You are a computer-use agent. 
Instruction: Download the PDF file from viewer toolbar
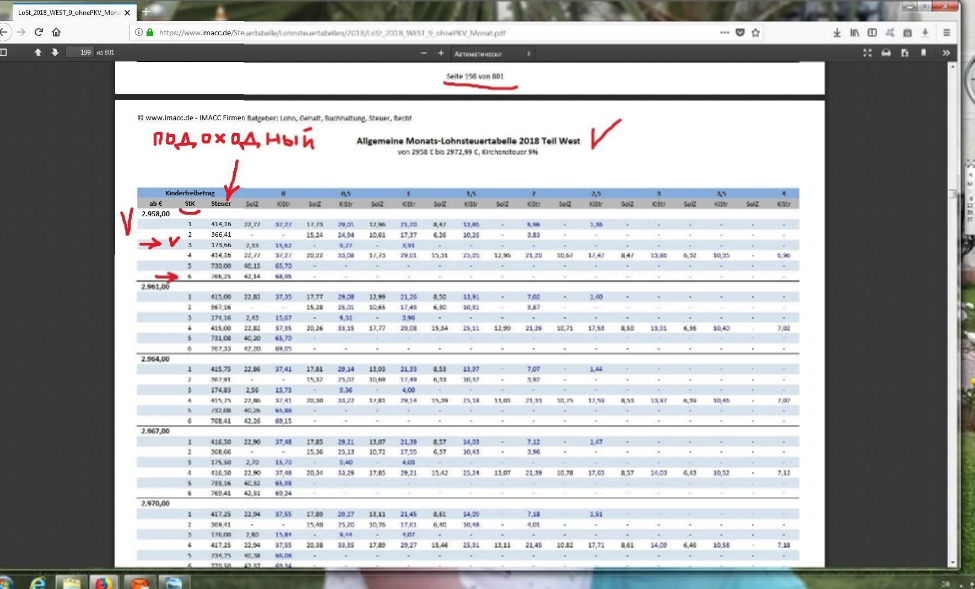coord(905,52)
